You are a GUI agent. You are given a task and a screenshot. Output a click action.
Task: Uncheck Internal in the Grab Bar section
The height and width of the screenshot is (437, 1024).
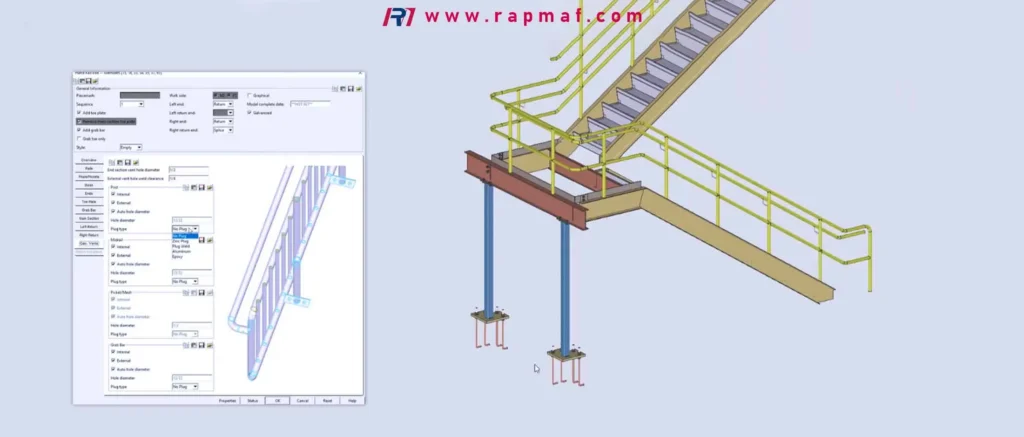113,351
